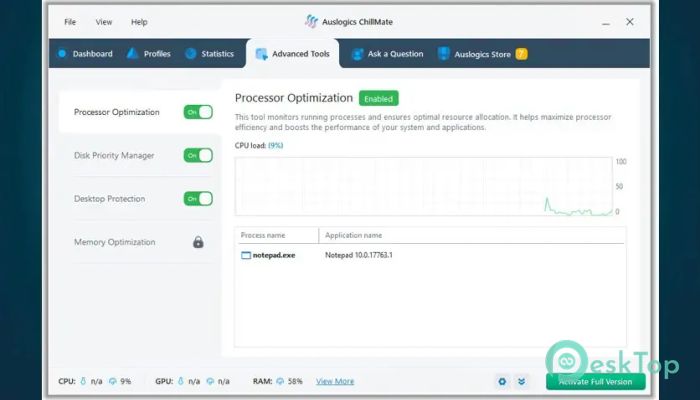Close the ChillMate window
The image size is (700, 400).
click(x=630, y=21)
